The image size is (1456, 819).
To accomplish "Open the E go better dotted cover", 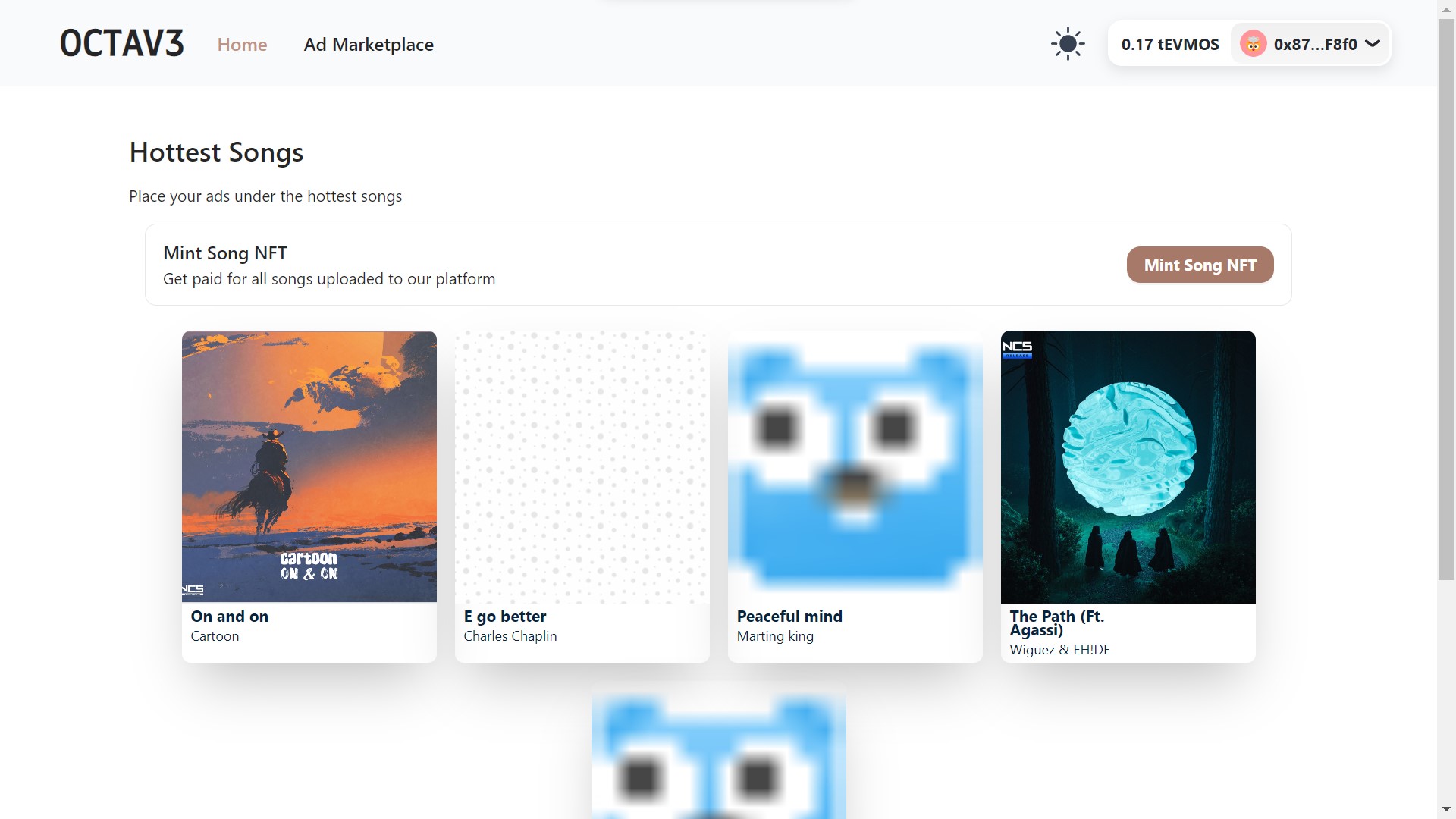I will click(582, 466).
